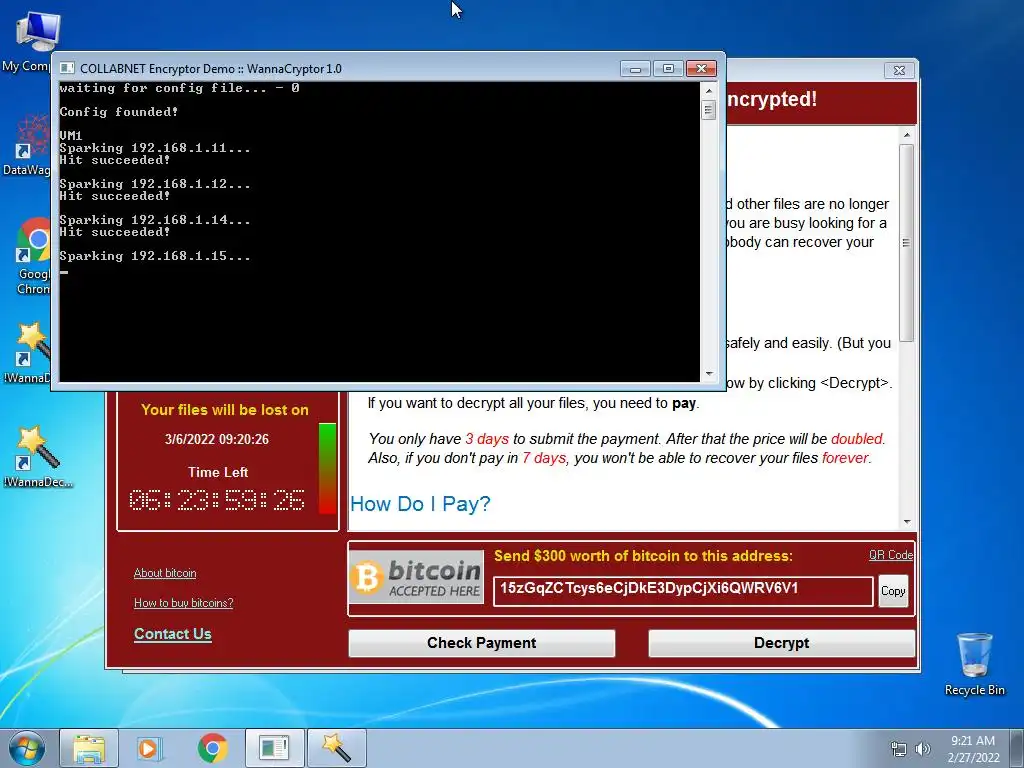Image resolution: width=1024 pixels, height=768 pixels.
Task: Click 'Config founded!' console line
Action: pyautogui.click(x=119, y=112)
